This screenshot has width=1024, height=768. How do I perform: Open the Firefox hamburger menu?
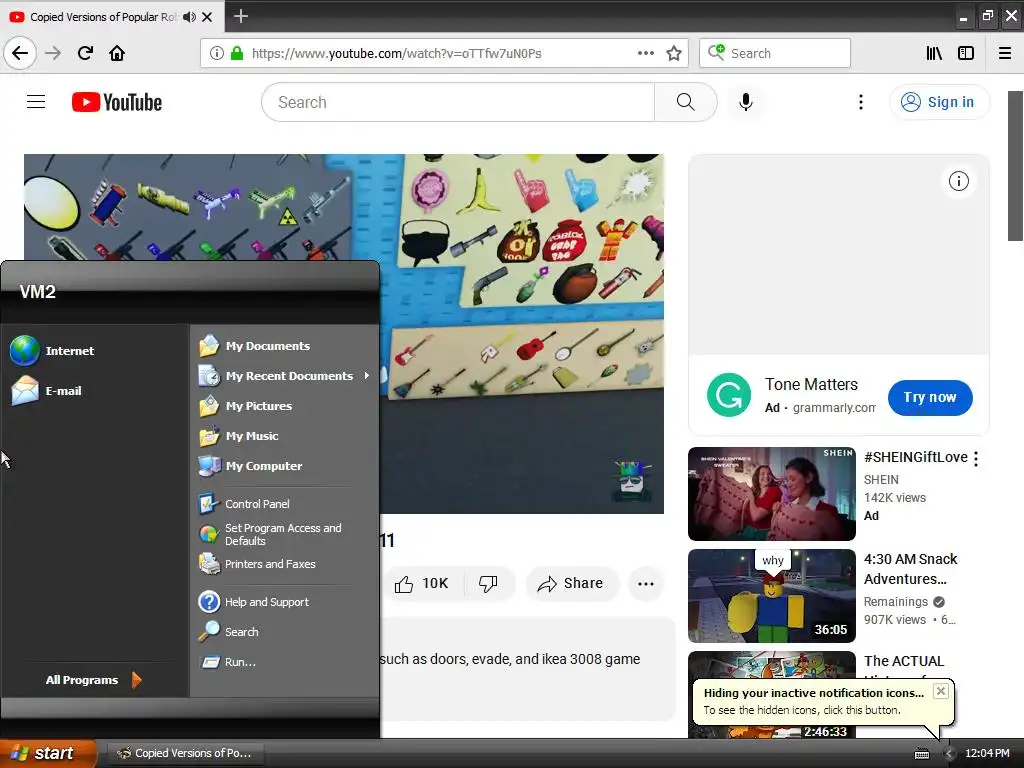(1005, 53)
